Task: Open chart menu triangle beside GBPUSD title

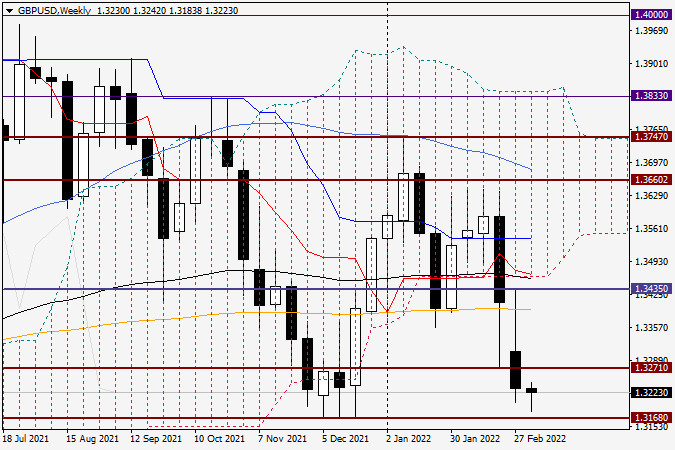Action: point(9,11)
